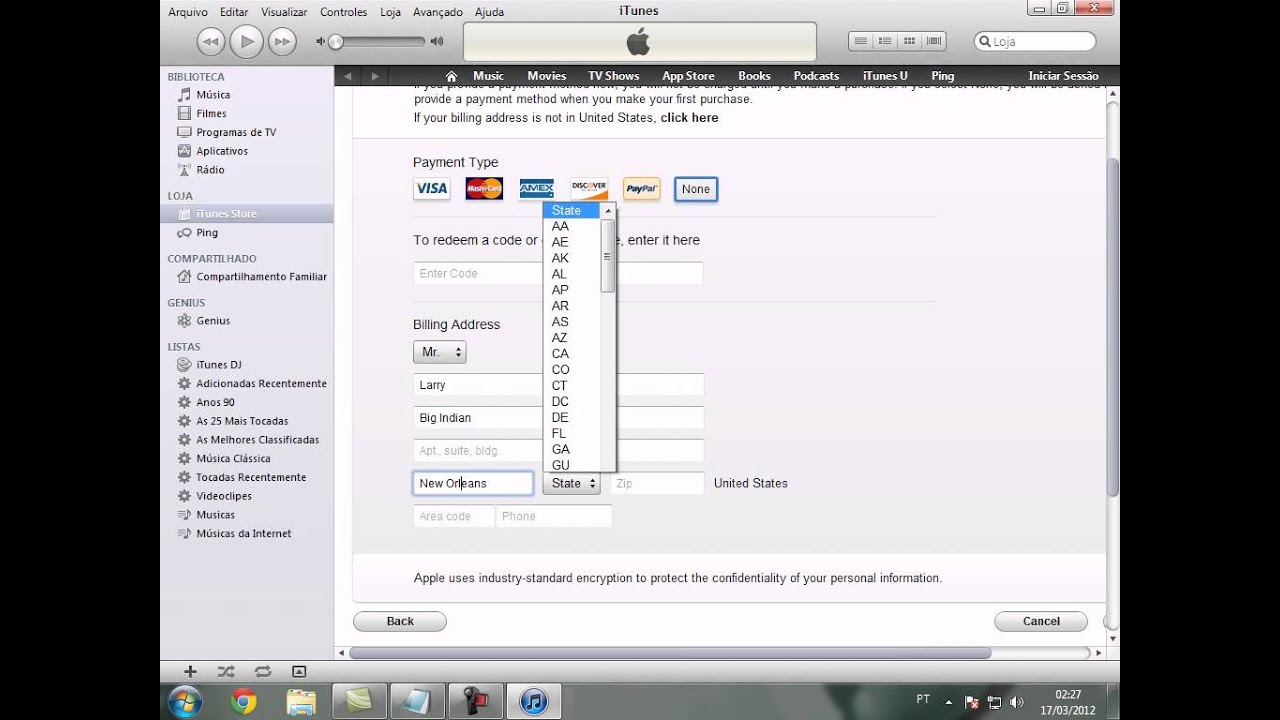This screenshot has width=1280, height=720.
Task: Open the App Store tab
Action: pyautogui.click(x=688, y=76)
